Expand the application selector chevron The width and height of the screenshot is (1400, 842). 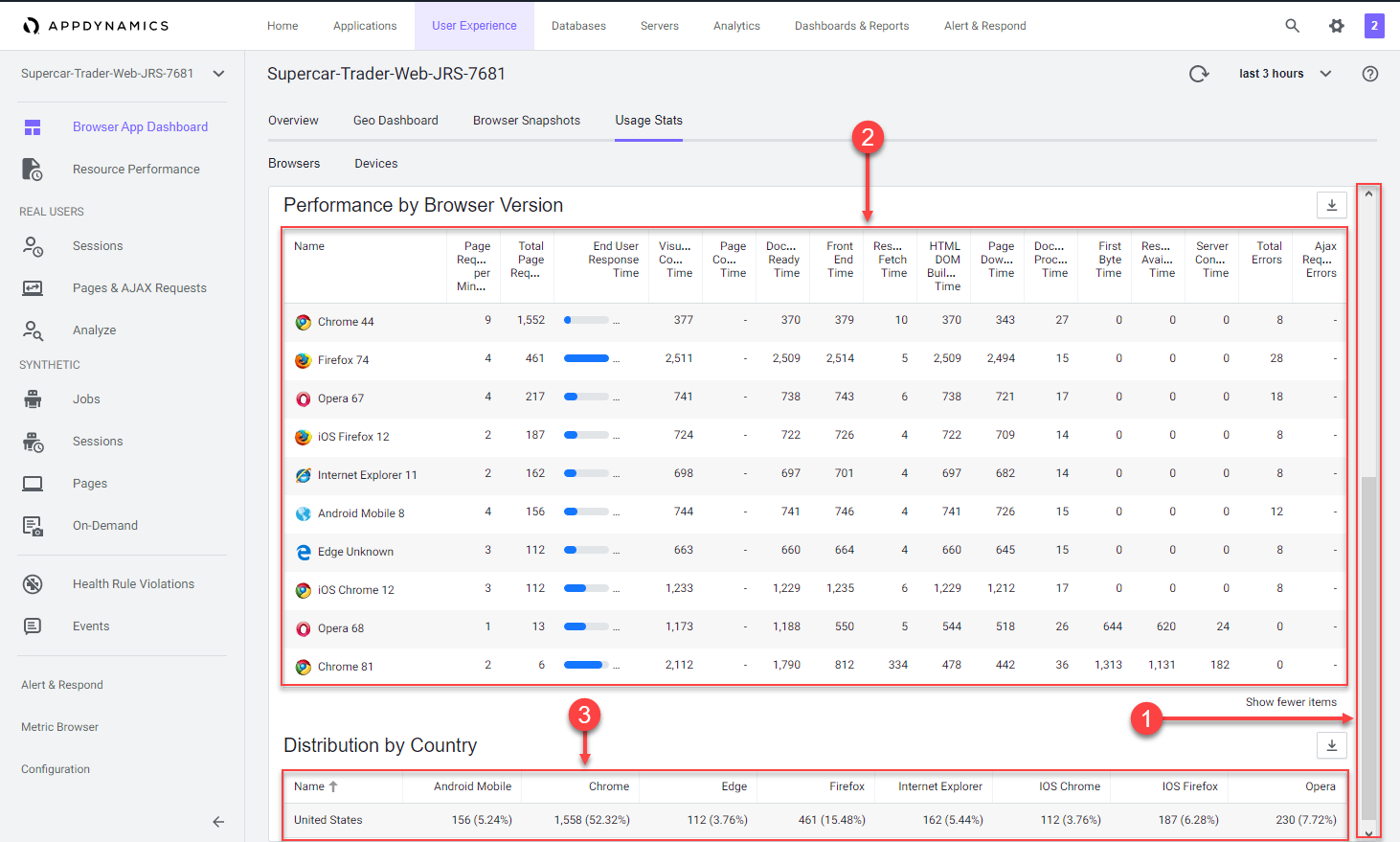[219, 74]
